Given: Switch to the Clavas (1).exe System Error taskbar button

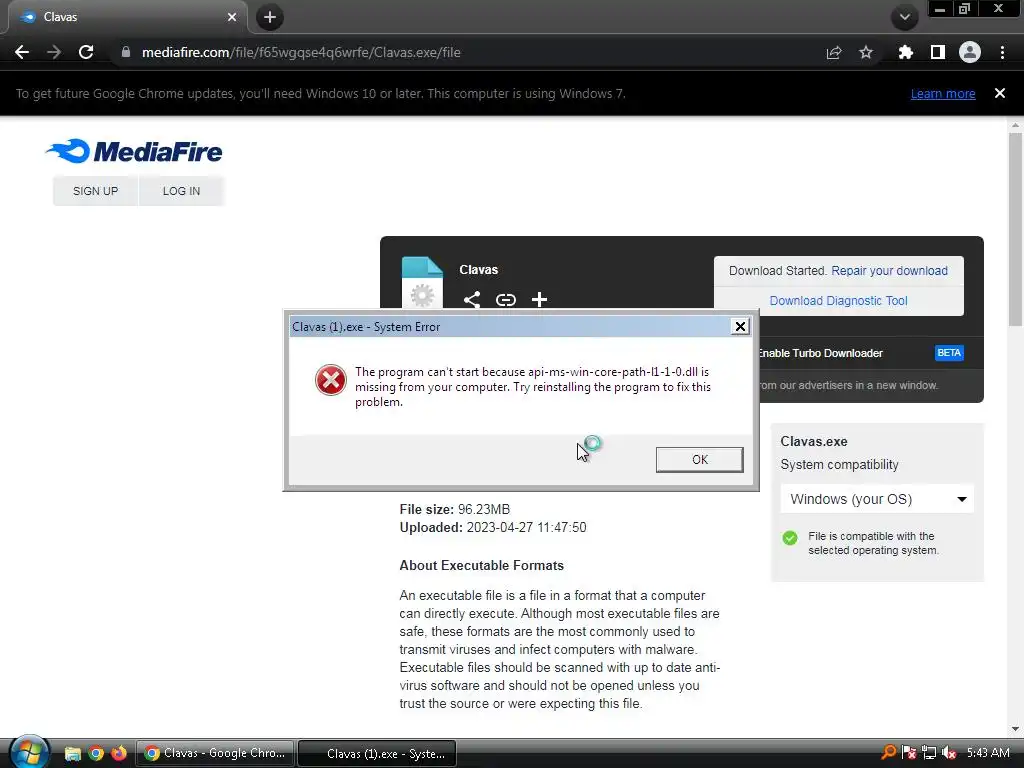Looking at the screenshot, I should (377, 753).
